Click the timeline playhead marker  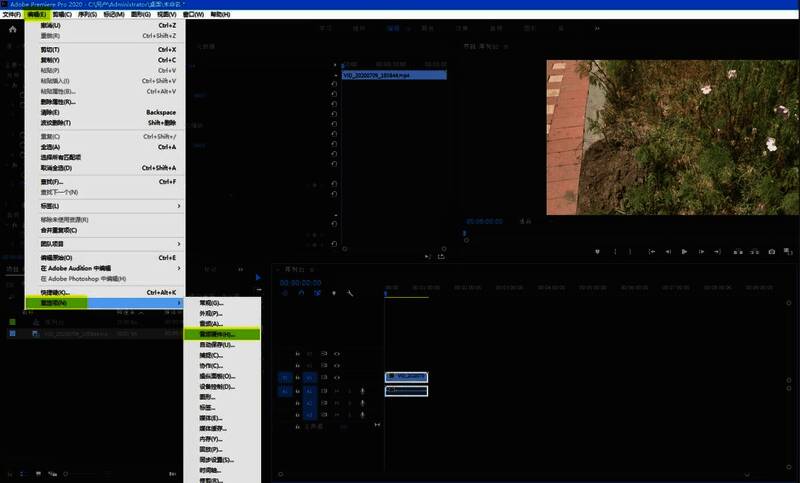point(386,293)
